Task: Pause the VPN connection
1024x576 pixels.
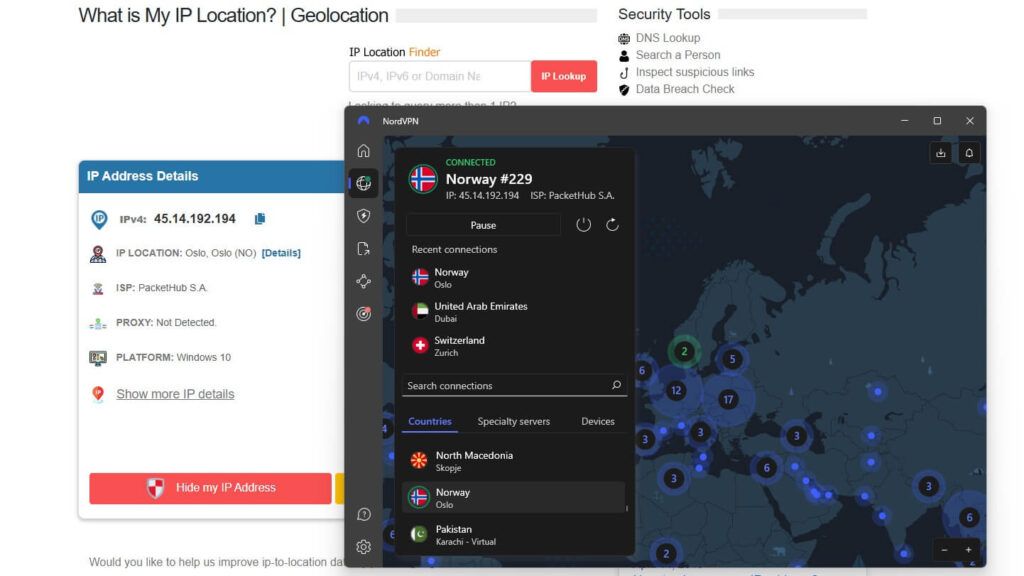Action: click(483, 225)
